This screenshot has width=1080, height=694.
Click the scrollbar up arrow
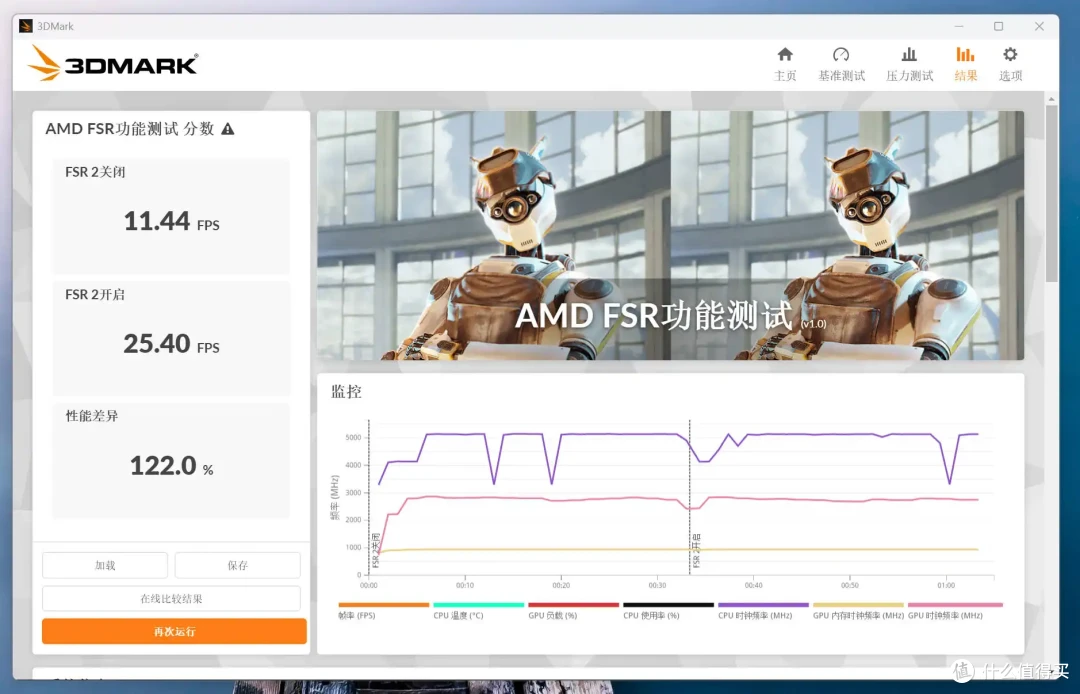click(x=1051, y=99)
